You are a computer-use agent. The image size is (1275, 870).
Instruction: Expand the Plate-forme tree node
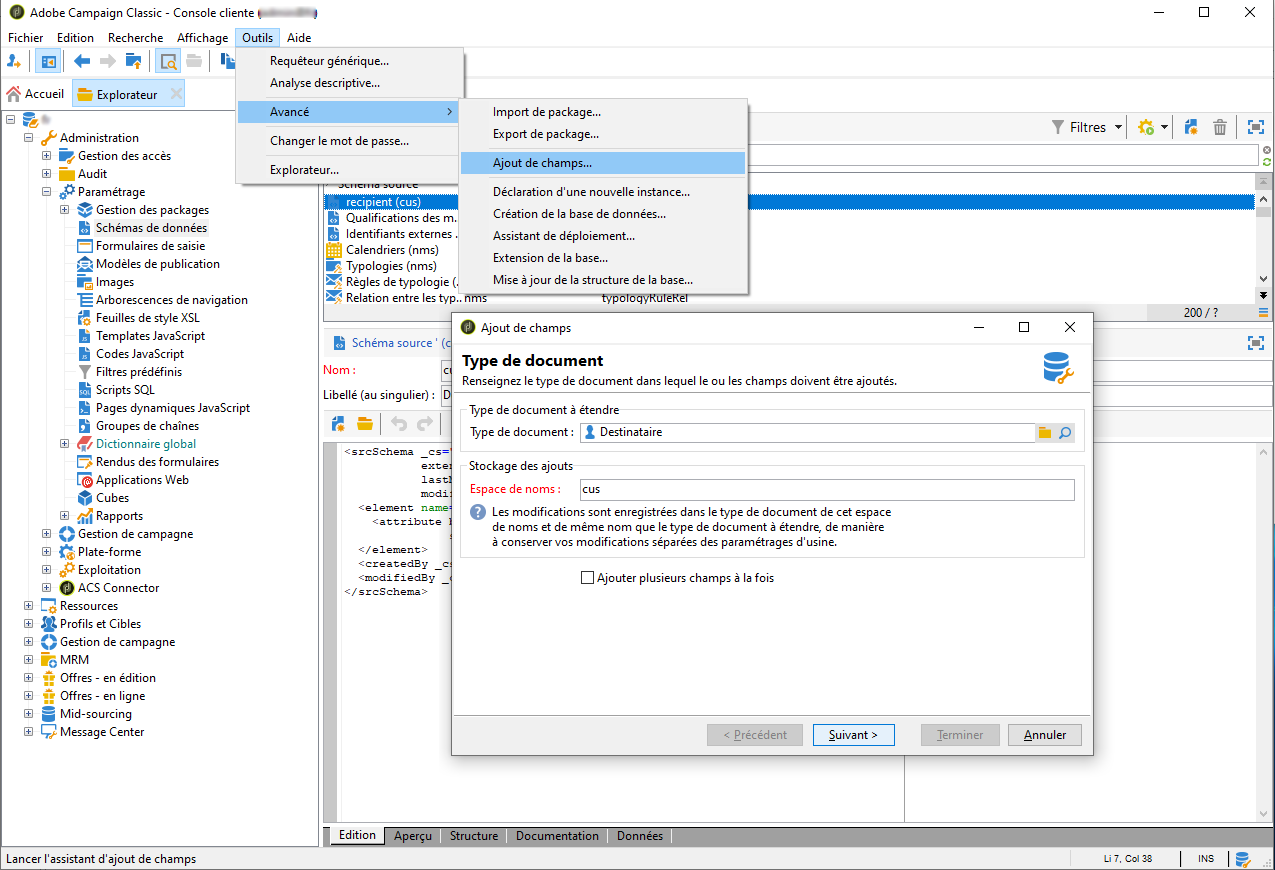click(x=47, y=552)
